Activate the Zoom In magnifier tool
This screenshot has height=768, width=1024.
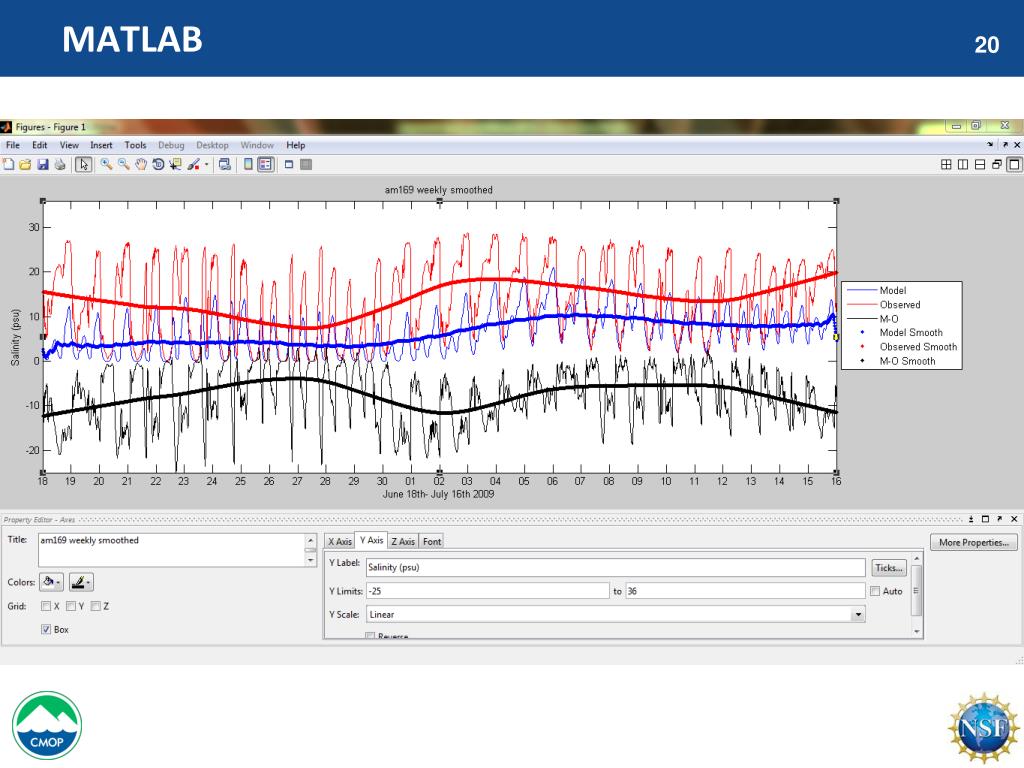pyautogui.click(x=106, y=165)
